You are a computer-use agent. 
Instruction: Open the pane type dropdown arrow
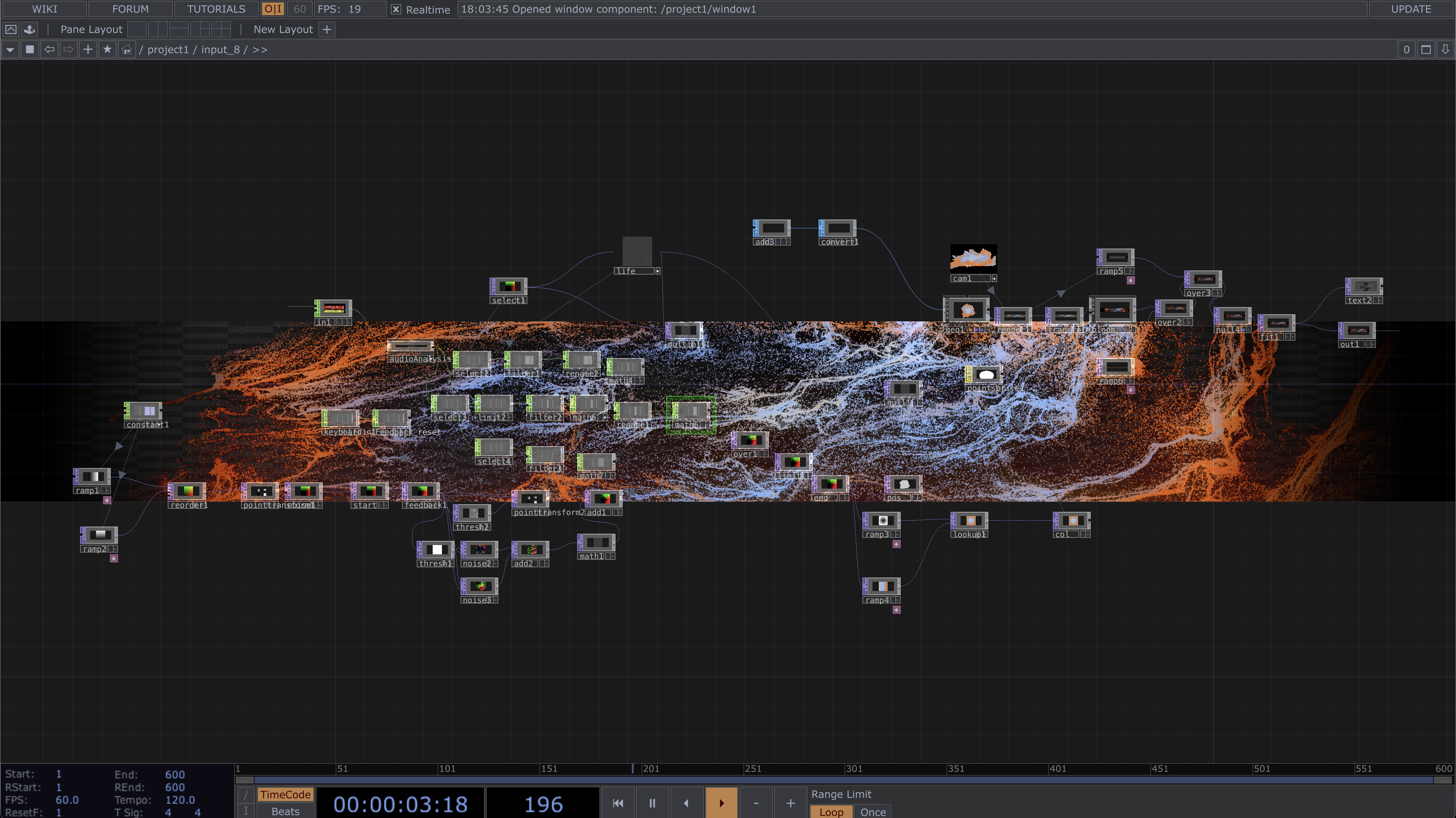click(x=10, y=50)
